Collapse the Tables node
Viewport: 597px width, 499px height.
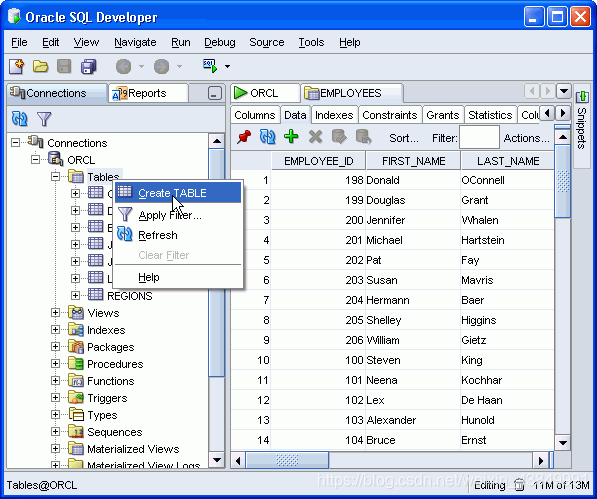coord(55,177)
